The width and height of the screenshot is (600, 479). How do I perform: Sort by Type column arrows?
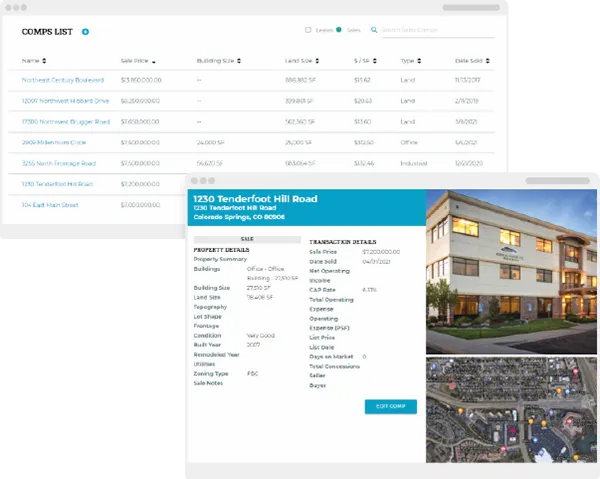click(418, 60)
